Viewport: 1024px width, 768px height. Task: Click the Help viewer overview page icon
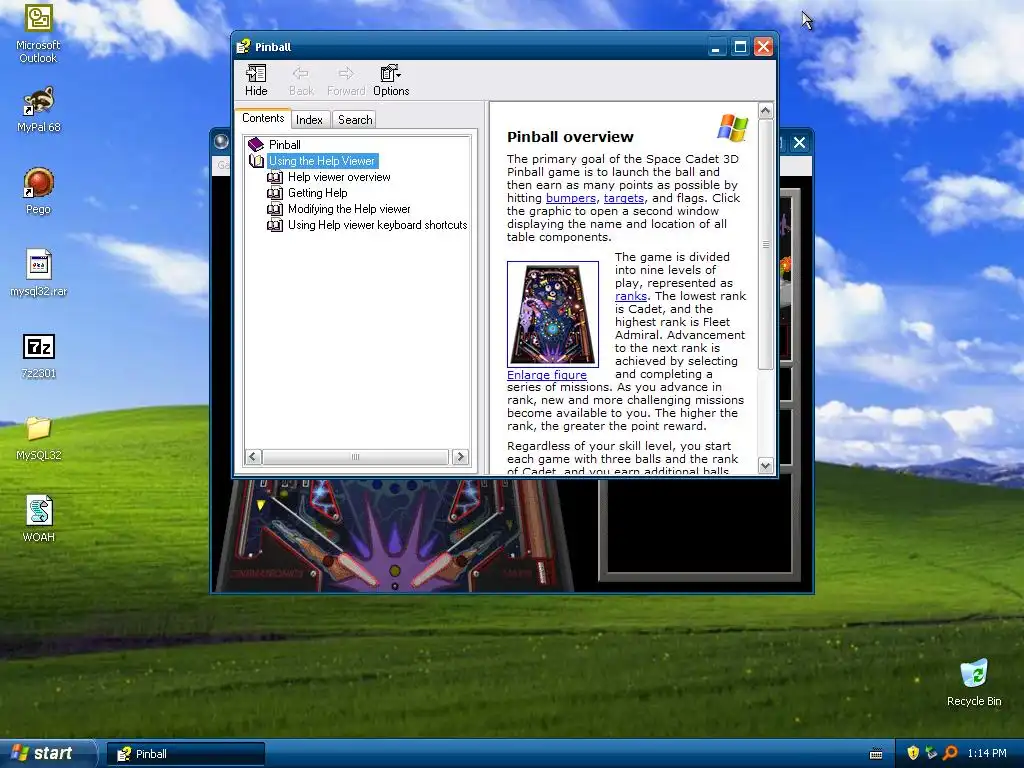pos(275,177)
